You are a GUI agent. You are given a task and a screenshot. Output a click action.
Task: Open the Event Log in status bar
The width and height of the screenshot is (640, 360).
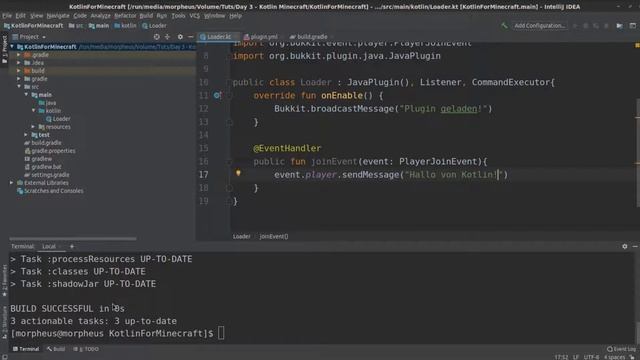tap(621, 349)
